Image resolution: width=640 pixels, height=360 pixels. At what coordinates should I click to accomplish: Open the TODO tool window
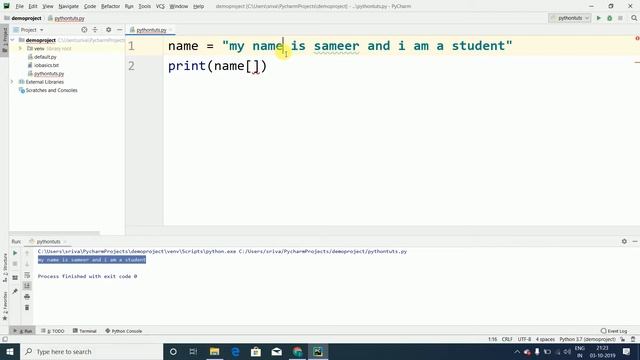pyautogui.click(x=53, y=331)
